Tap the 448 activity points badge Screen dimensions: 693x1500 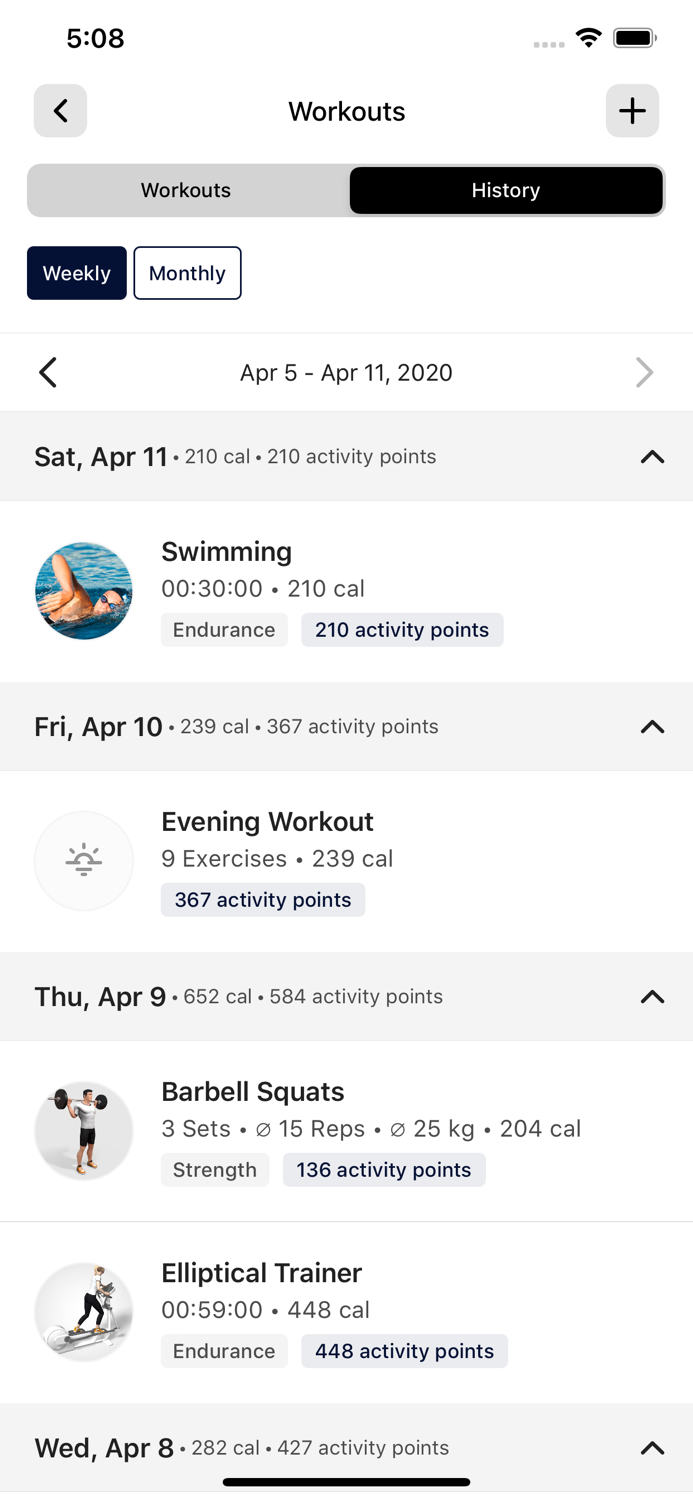pos(404,1351)
